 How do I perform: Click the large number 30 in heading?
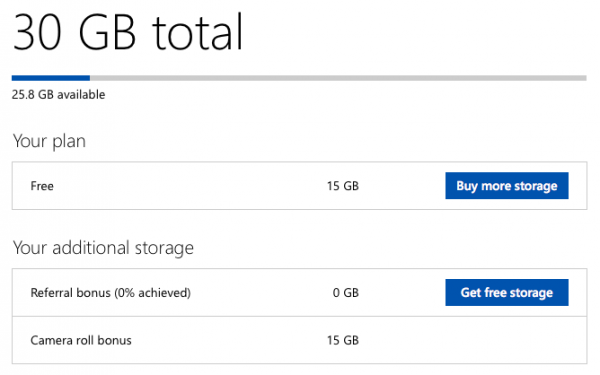click(37, 32)
